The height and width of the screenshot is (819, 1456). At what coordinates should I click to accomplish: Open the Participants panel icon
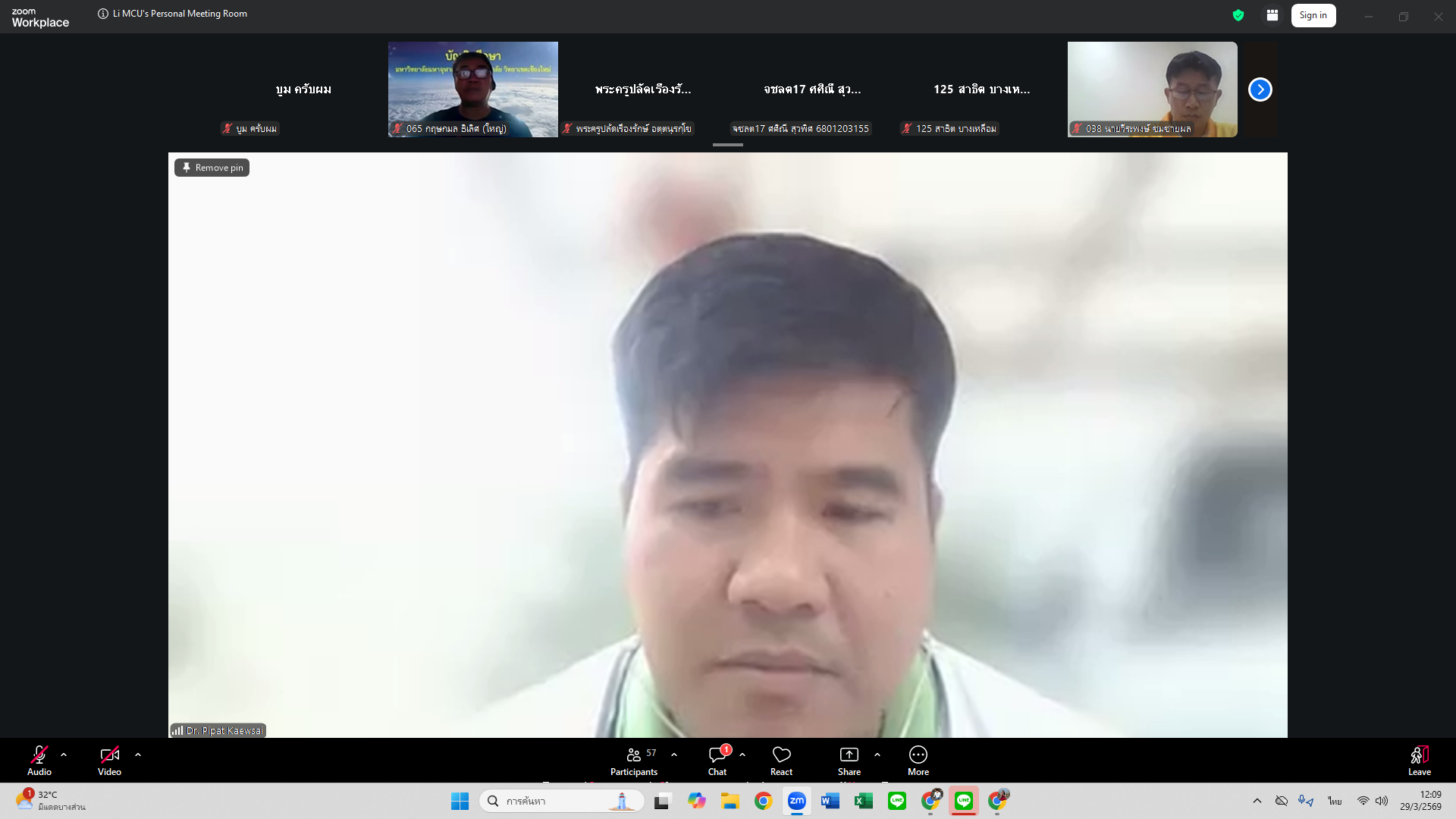633,755
